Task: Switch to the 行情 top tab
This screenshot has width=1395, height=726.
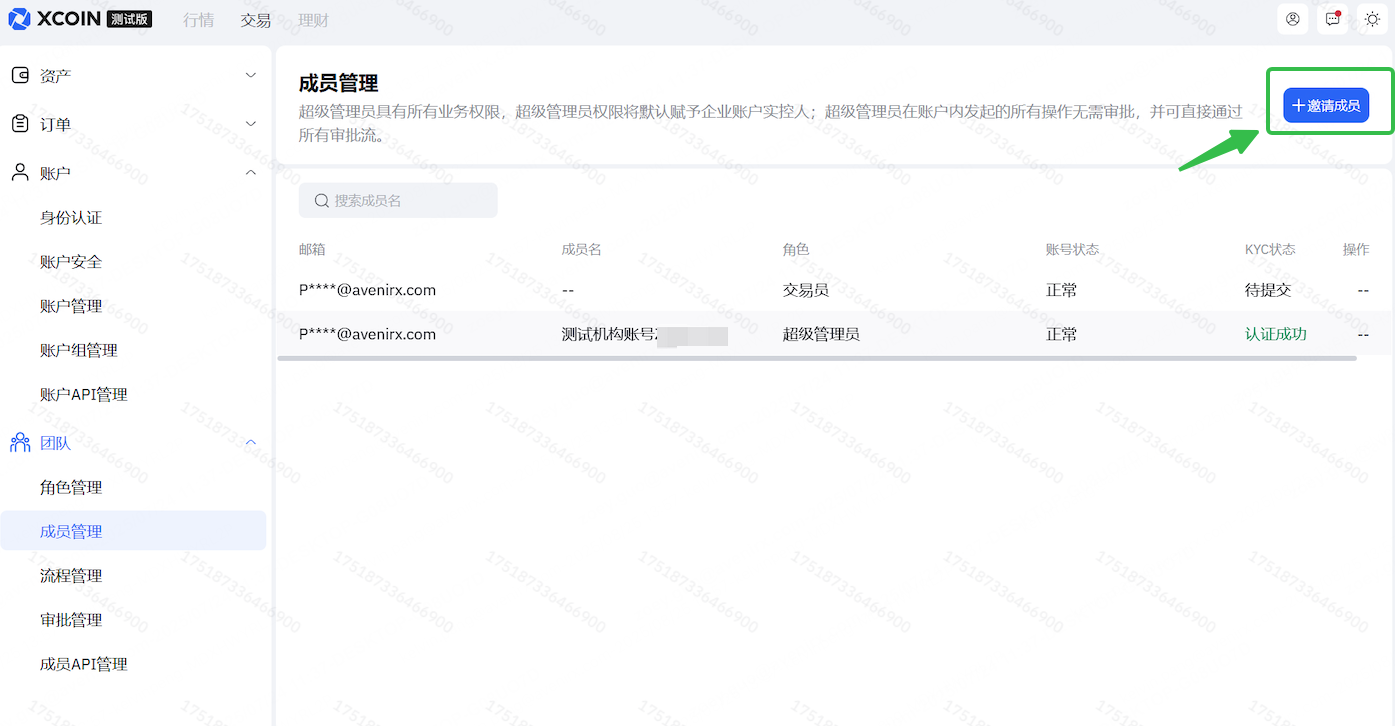Action: 198,20
